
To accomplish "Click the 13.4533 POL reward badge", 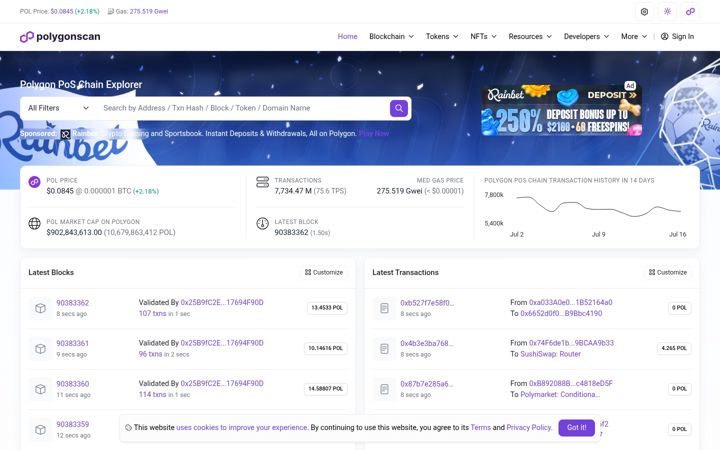I will coord(327,308).
